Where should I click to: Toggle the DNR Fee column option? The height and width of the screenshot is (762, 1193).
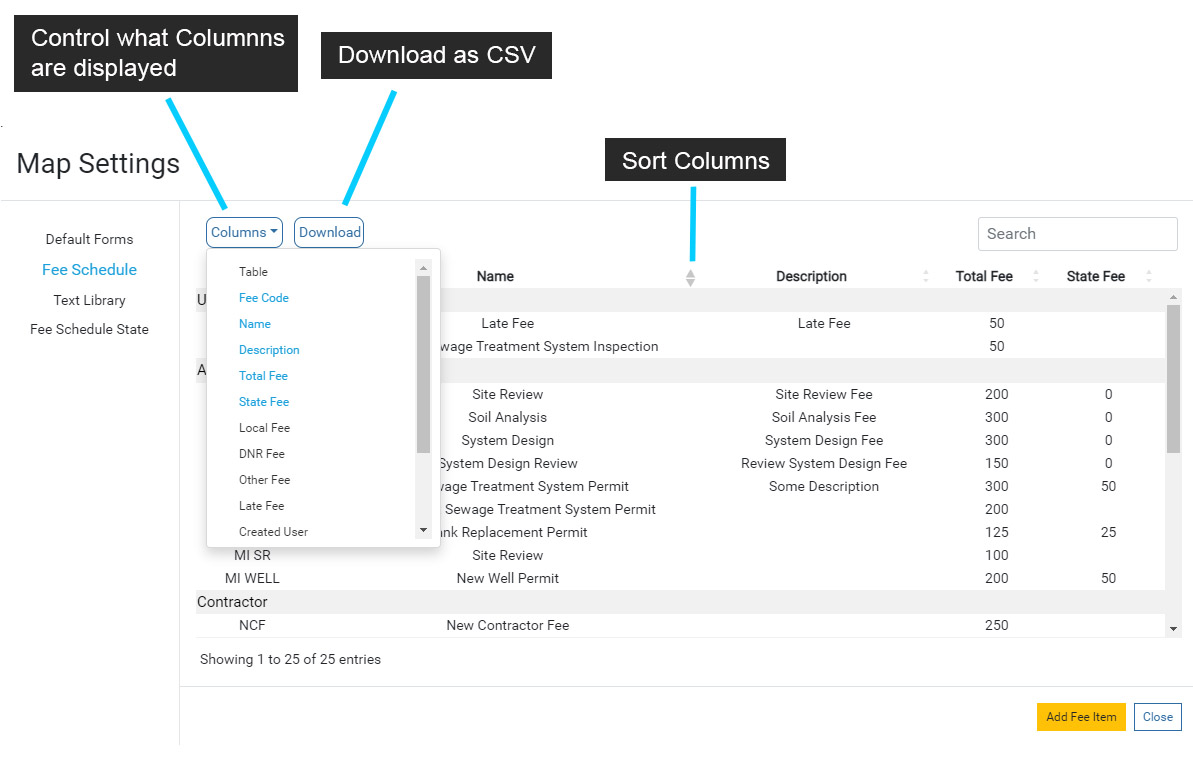click(x=262, y=454)
